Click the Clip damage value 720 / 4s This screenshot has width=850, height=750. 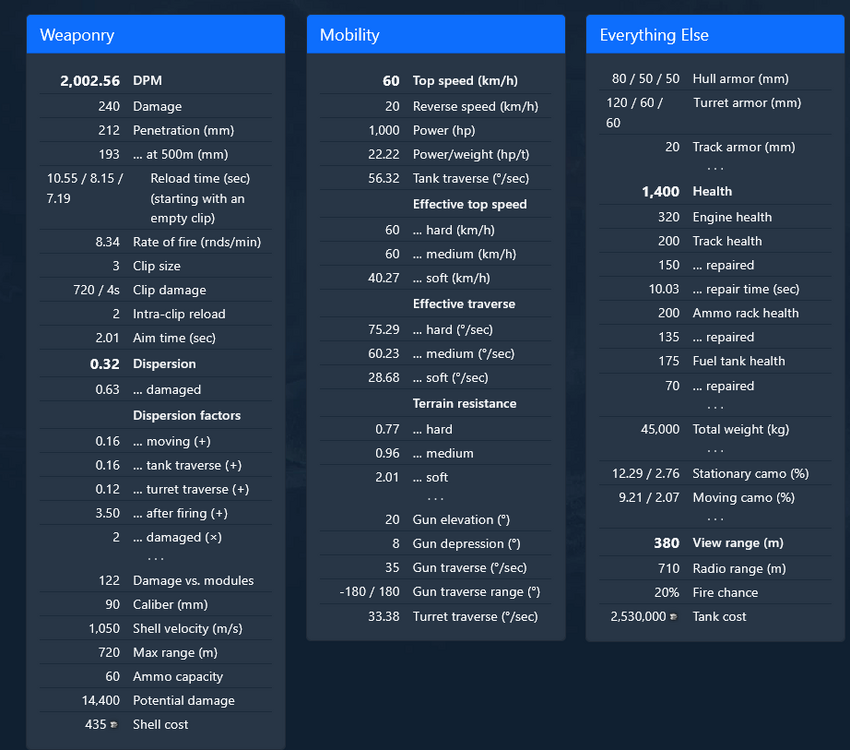(96, 290)
